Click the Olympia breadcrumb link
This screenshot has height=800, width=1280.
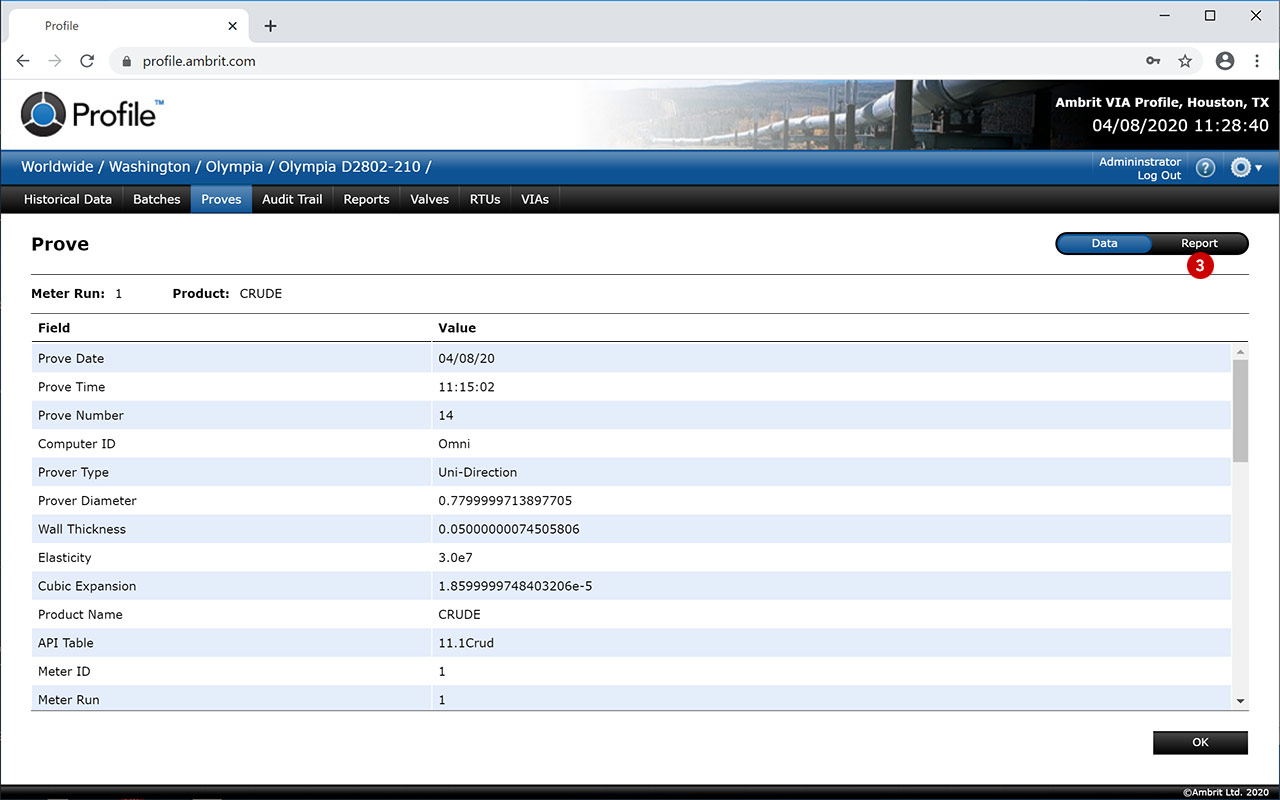234,167
